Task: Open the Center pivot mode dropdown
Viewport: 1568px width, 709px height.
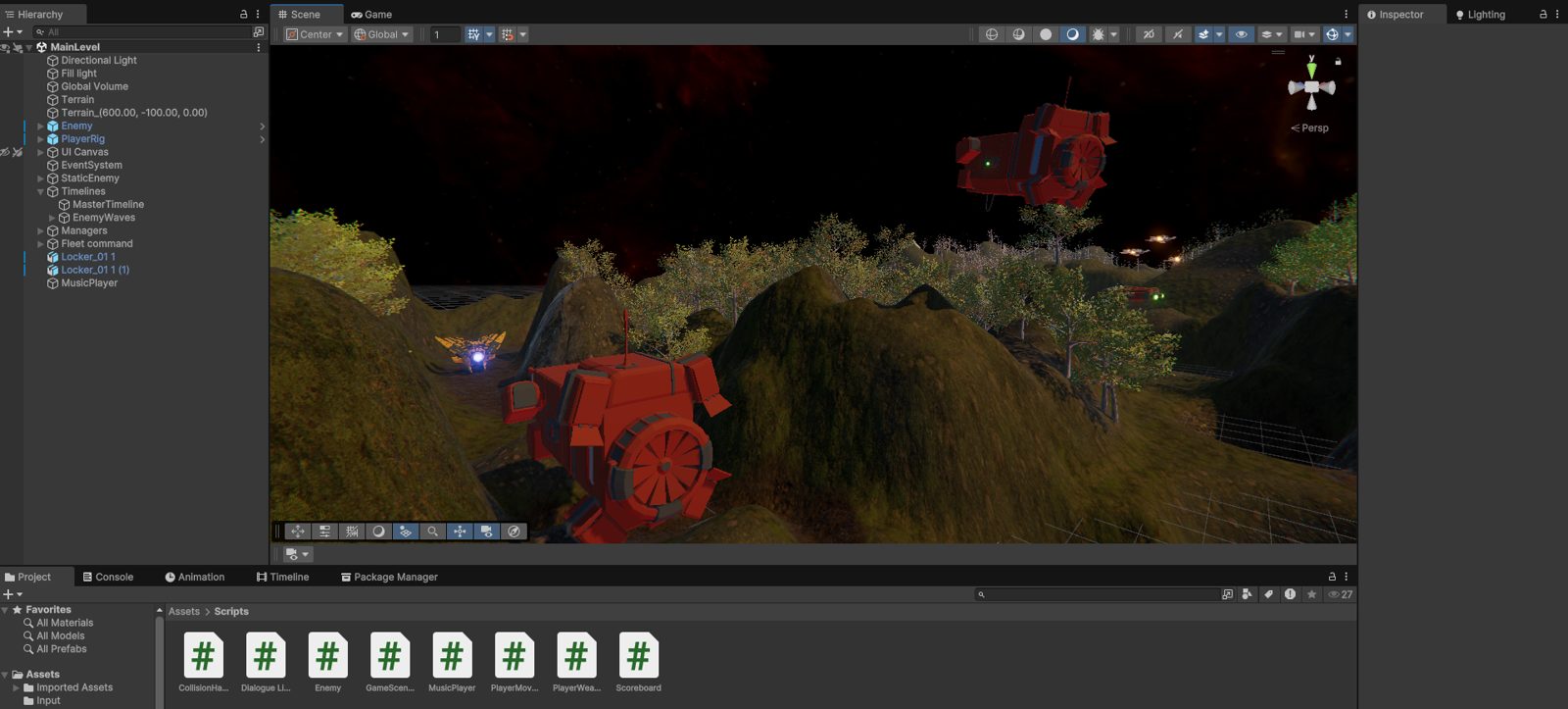Action: pos(315,34)
